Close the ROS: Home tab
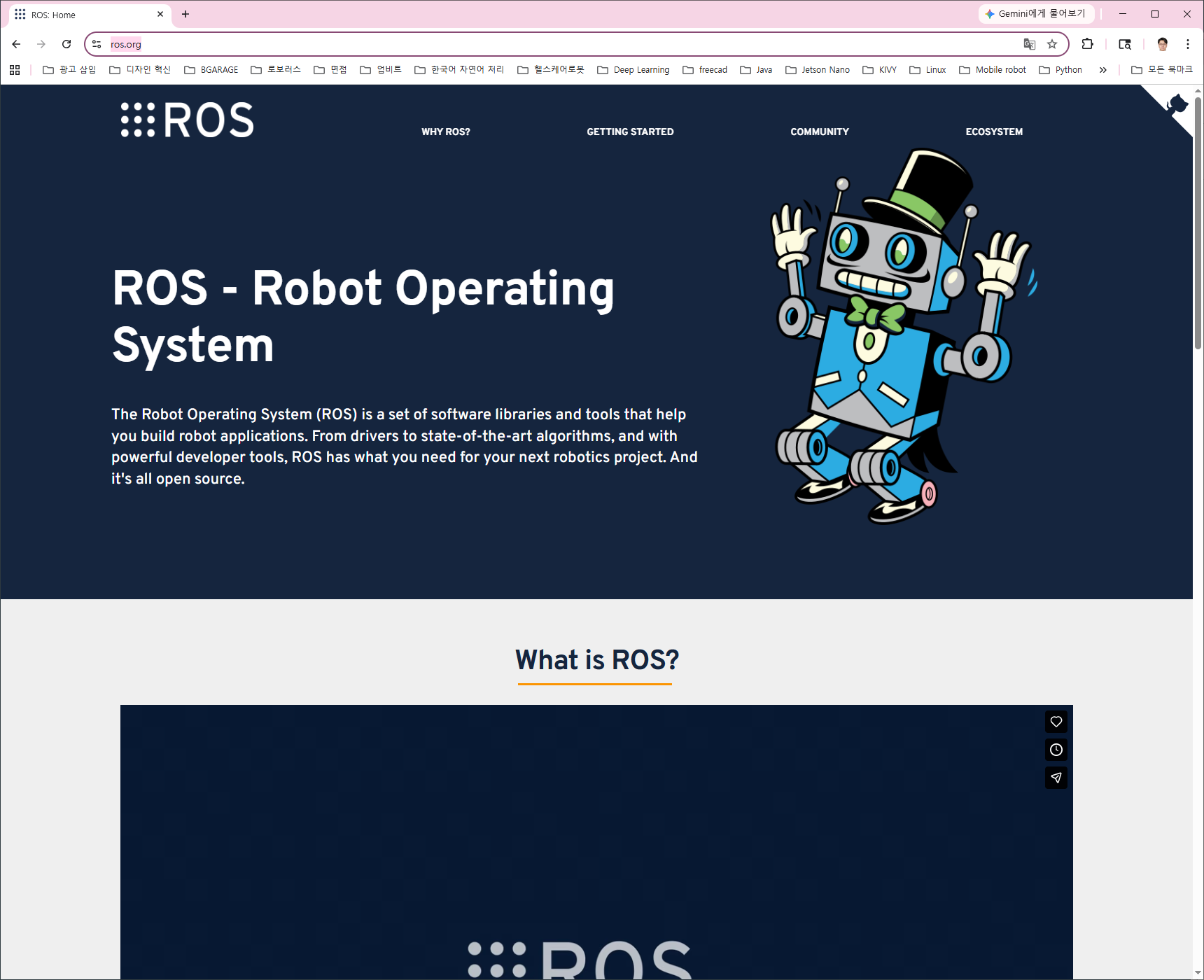This screenshot has width=1204, height=980. [x=160, y=14]
